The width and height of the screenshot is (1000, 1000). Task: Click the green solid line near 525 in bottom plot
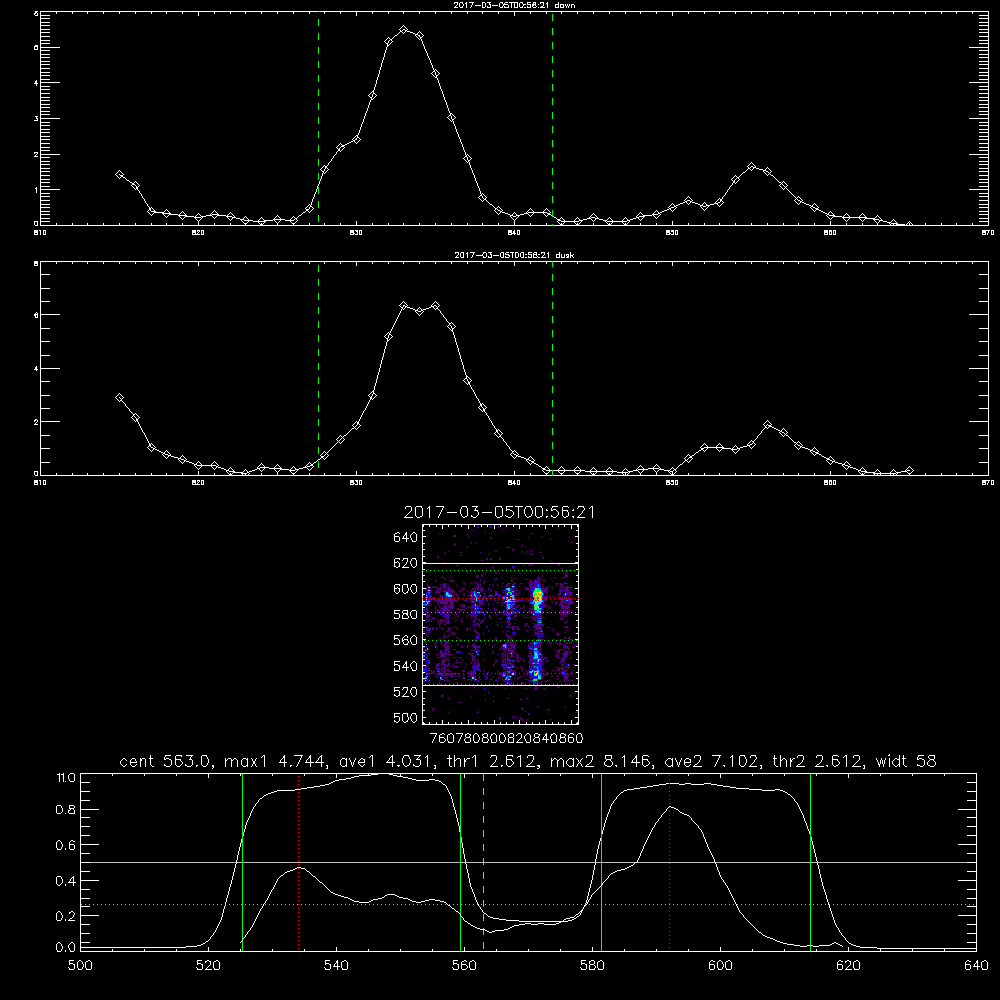point(242,861)
